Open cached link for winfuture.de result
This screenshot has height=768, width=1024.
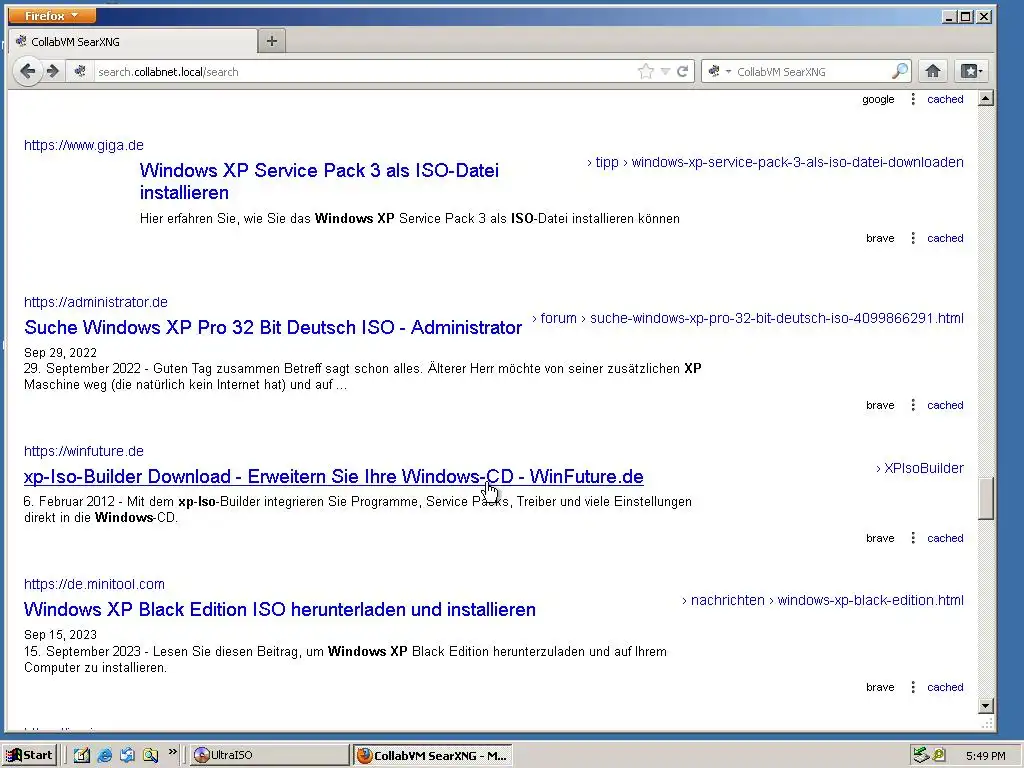[x=945, y=538]
